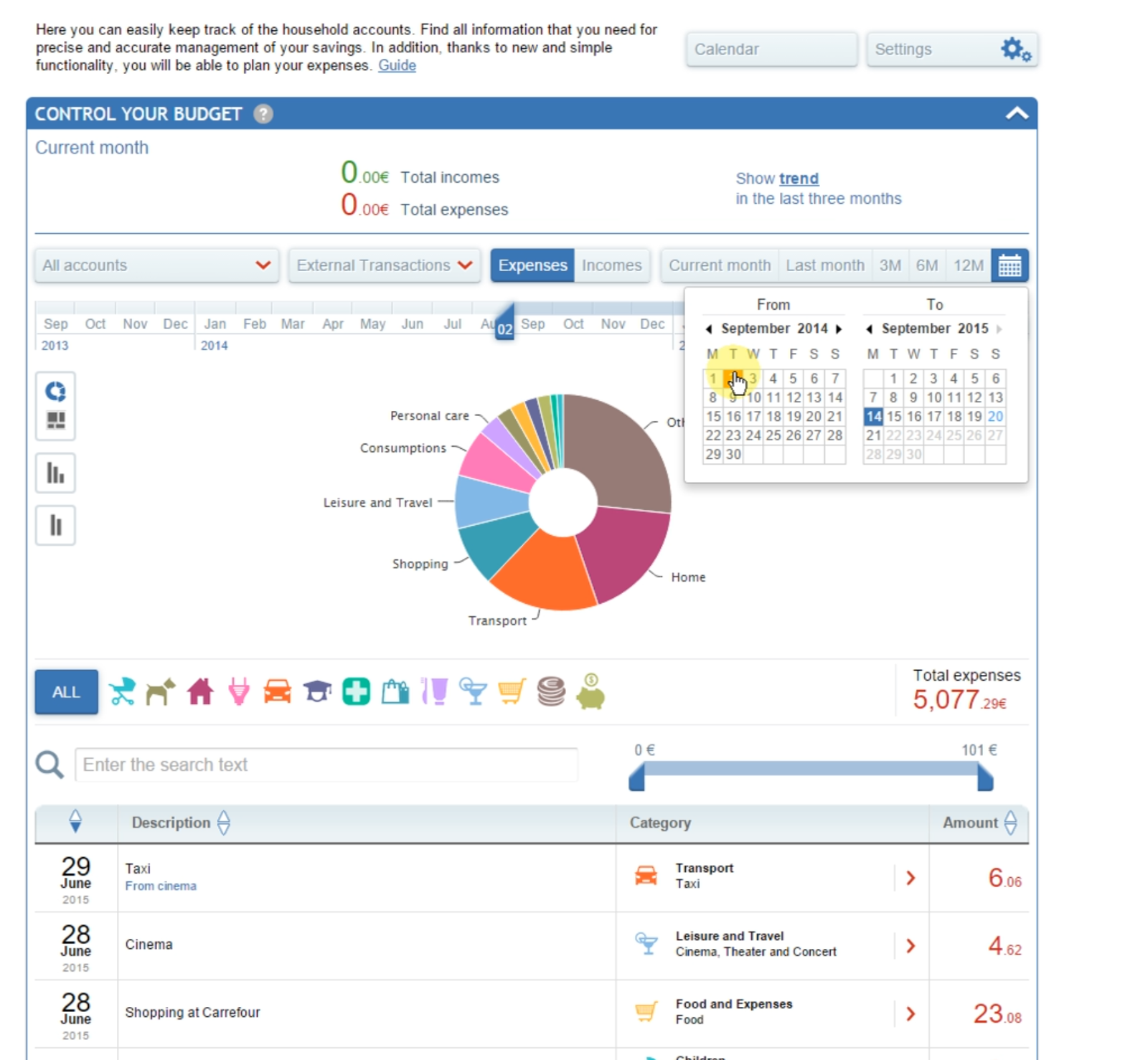
Task: Expand the Taxi transaction category arrow
Action: point(911,878)
